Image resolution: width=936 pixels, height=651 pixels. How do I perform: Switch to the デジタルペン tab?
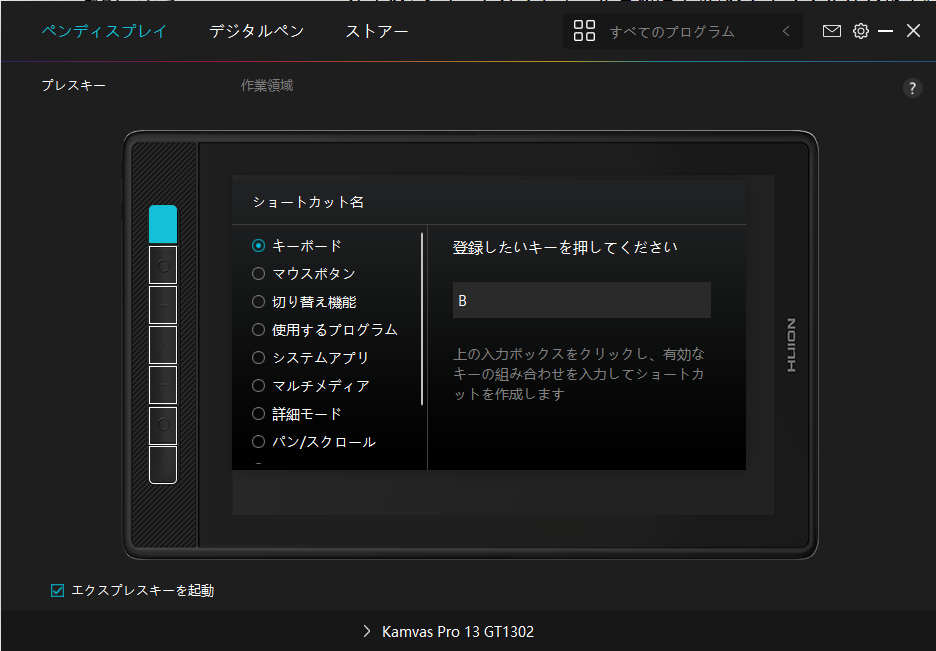pos(257,31)
